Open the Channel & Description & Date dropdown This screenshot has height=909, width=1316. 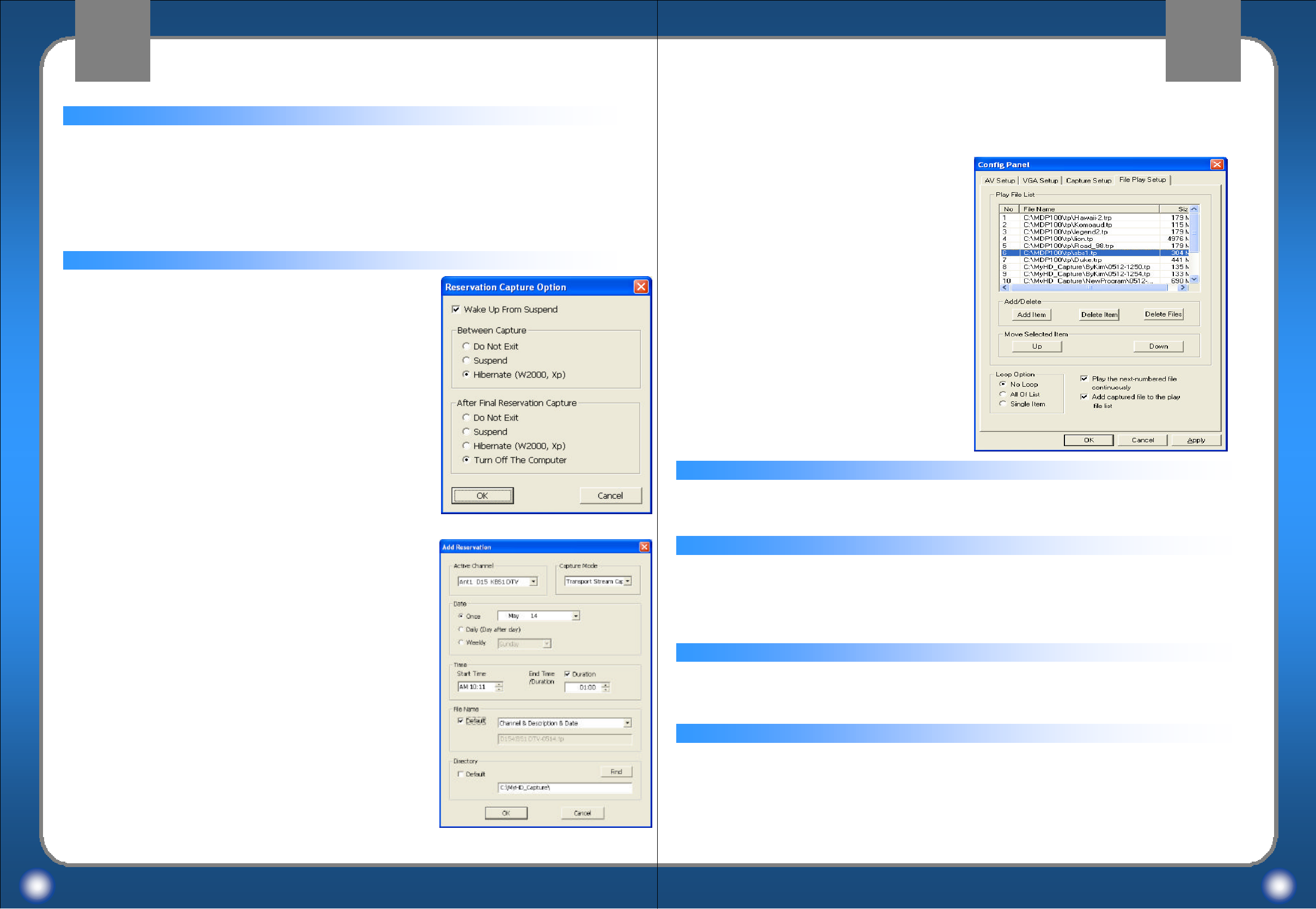pyautogui.click(x=627, y=723)
